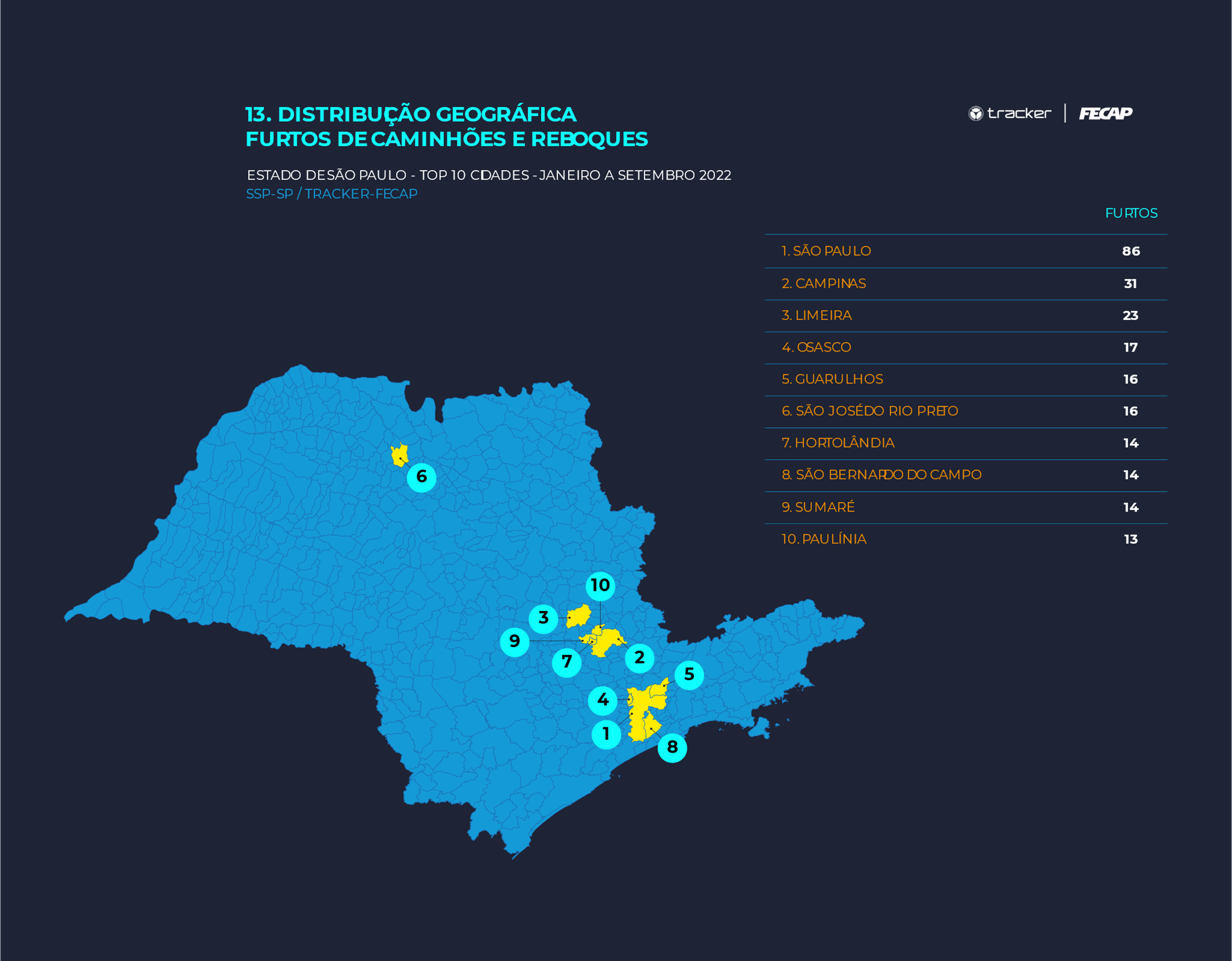
Task: Click map marker number 6
Action: coord(421,477)
